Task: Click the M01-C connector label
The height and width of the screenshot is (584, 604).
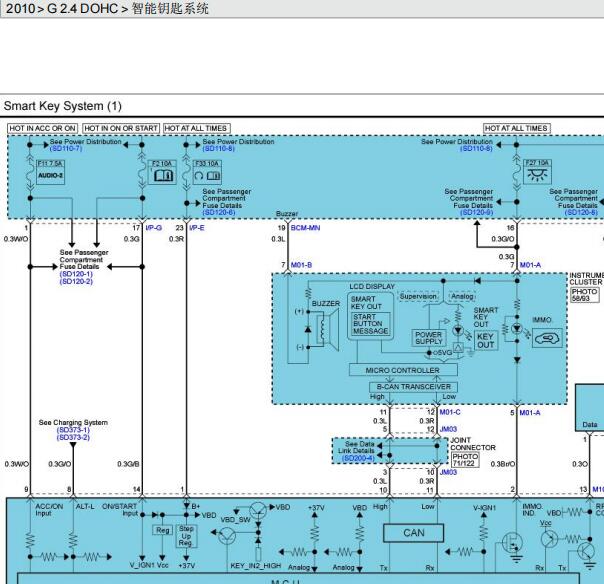Action: click(x=450, y=412)
